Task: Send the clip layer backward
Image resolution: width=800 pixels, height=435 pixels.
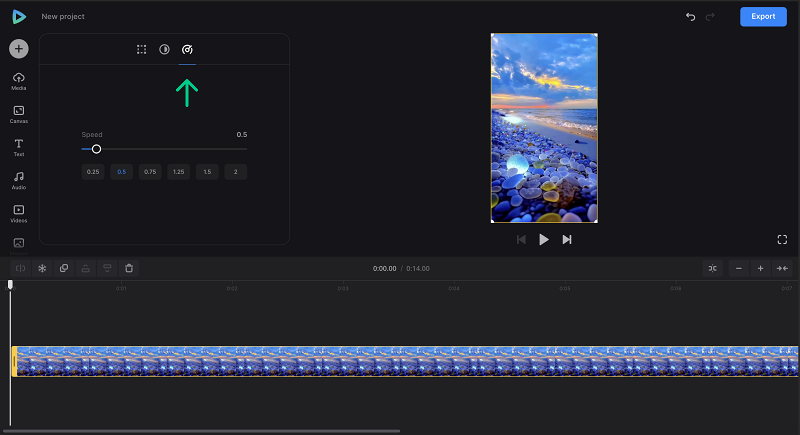Action: pos(107,268)
